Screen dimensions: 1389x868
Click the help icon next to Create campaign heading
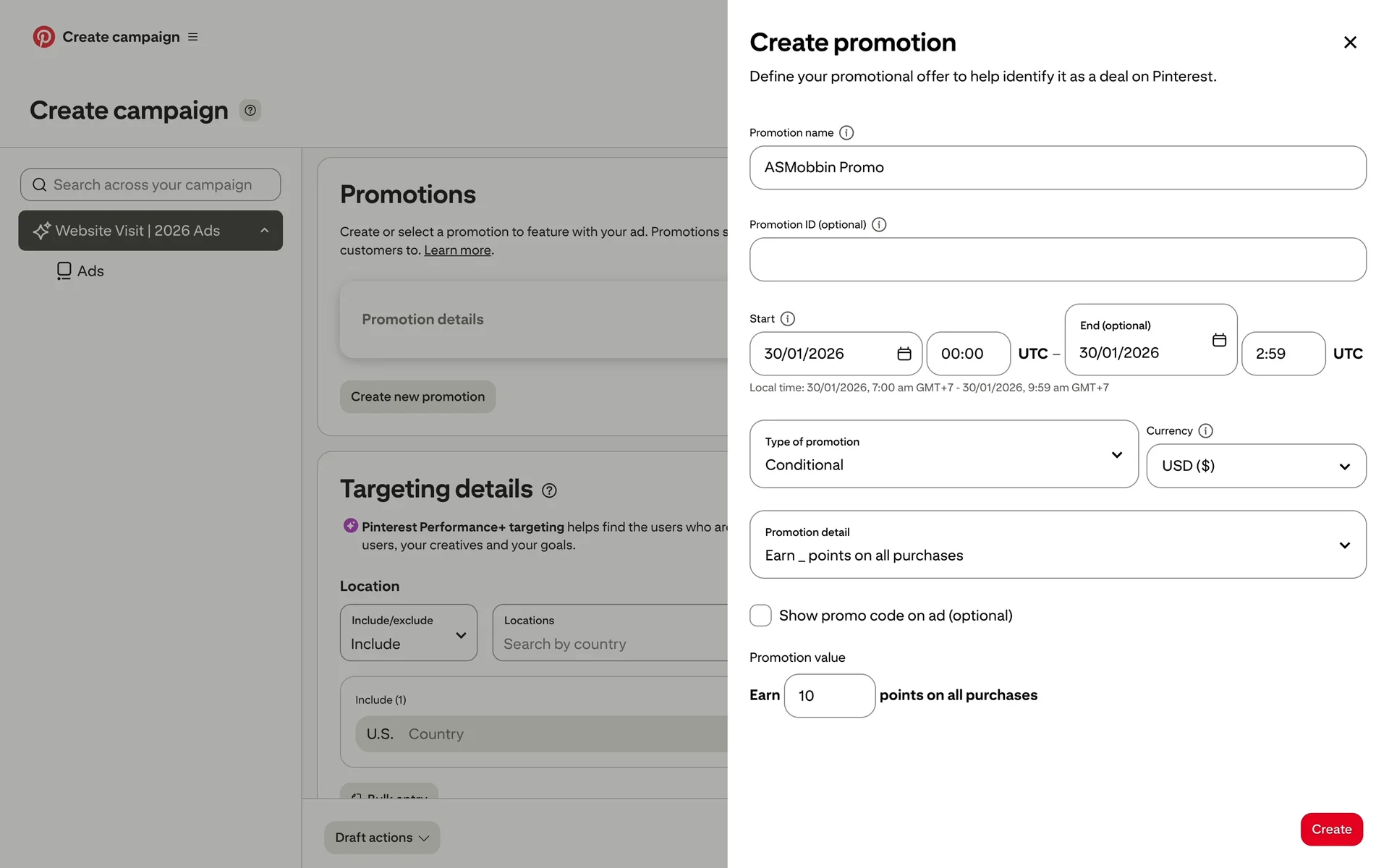click(250, 111)
